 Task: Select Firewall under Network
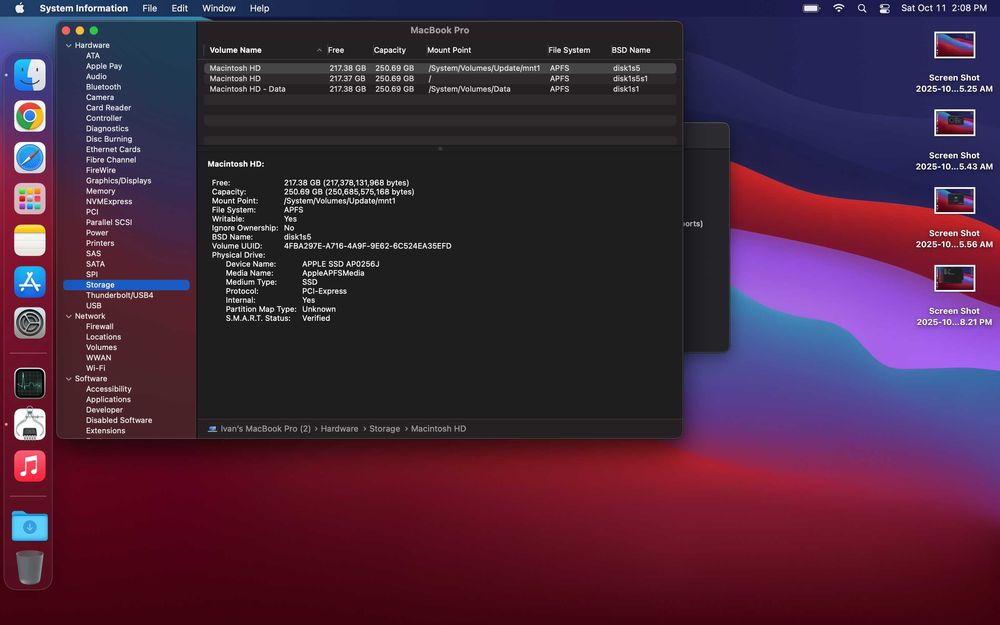coord(99,327)
